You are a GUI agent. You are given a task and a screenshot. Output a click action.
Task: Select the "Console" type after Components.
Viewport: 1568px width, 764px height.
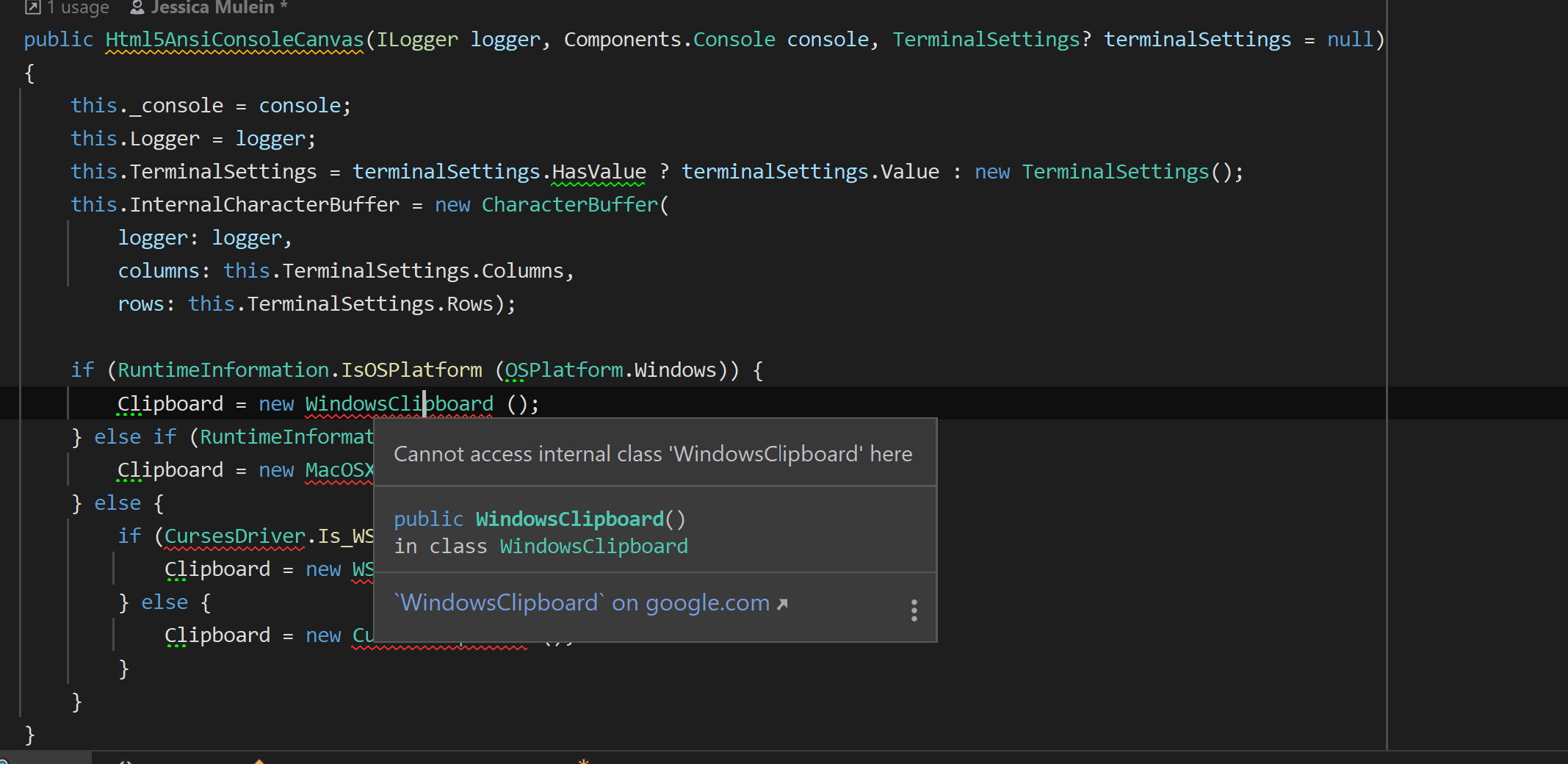point(734,40)
